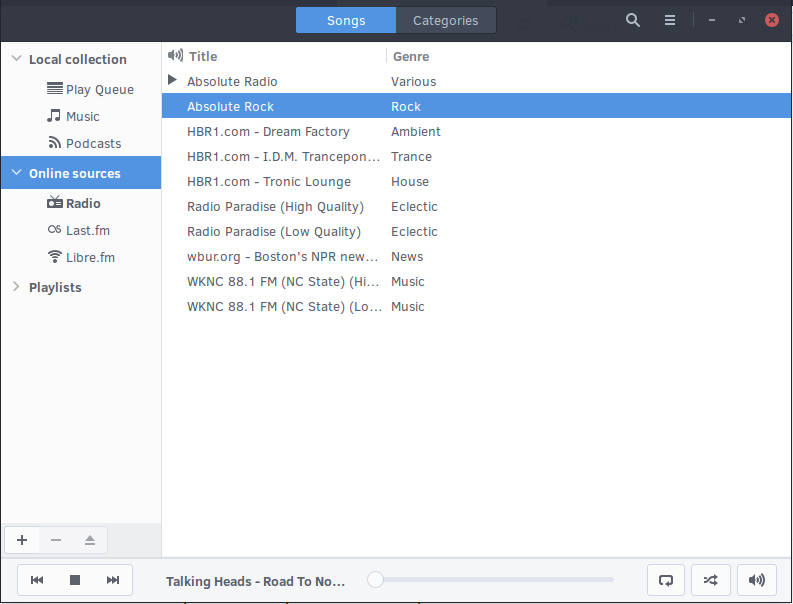Click the eject device button
The height and width of the screenshot is (604, 793).
(90, 540)
